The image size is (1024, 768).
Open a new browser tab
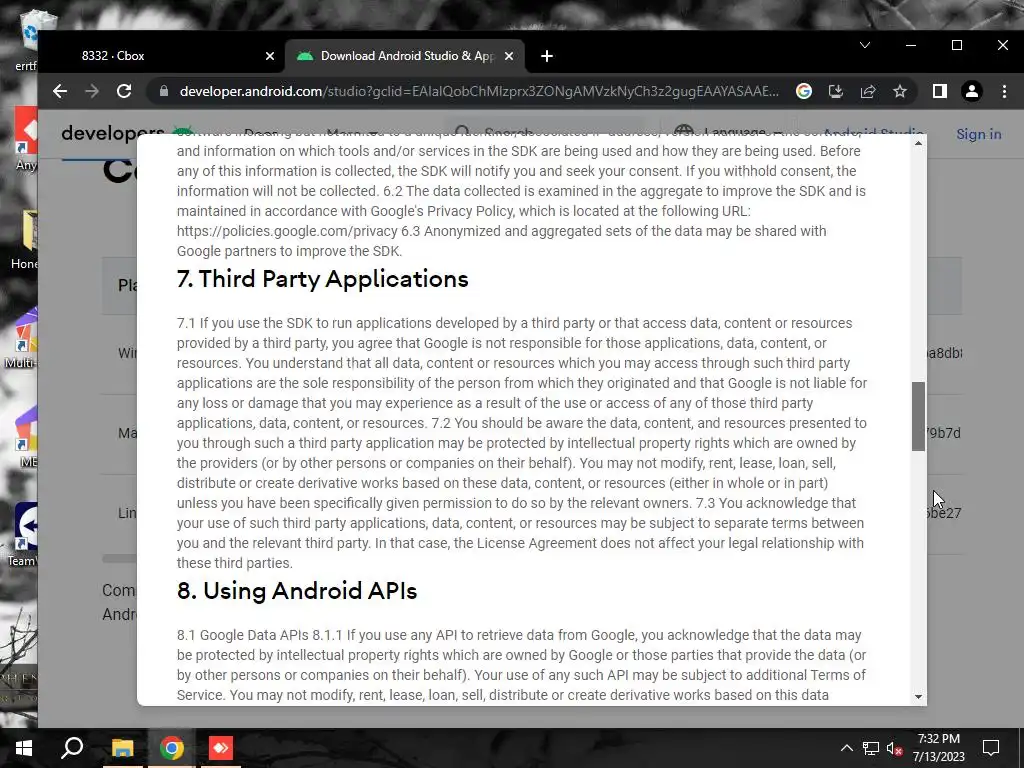[x=547, y=56]
